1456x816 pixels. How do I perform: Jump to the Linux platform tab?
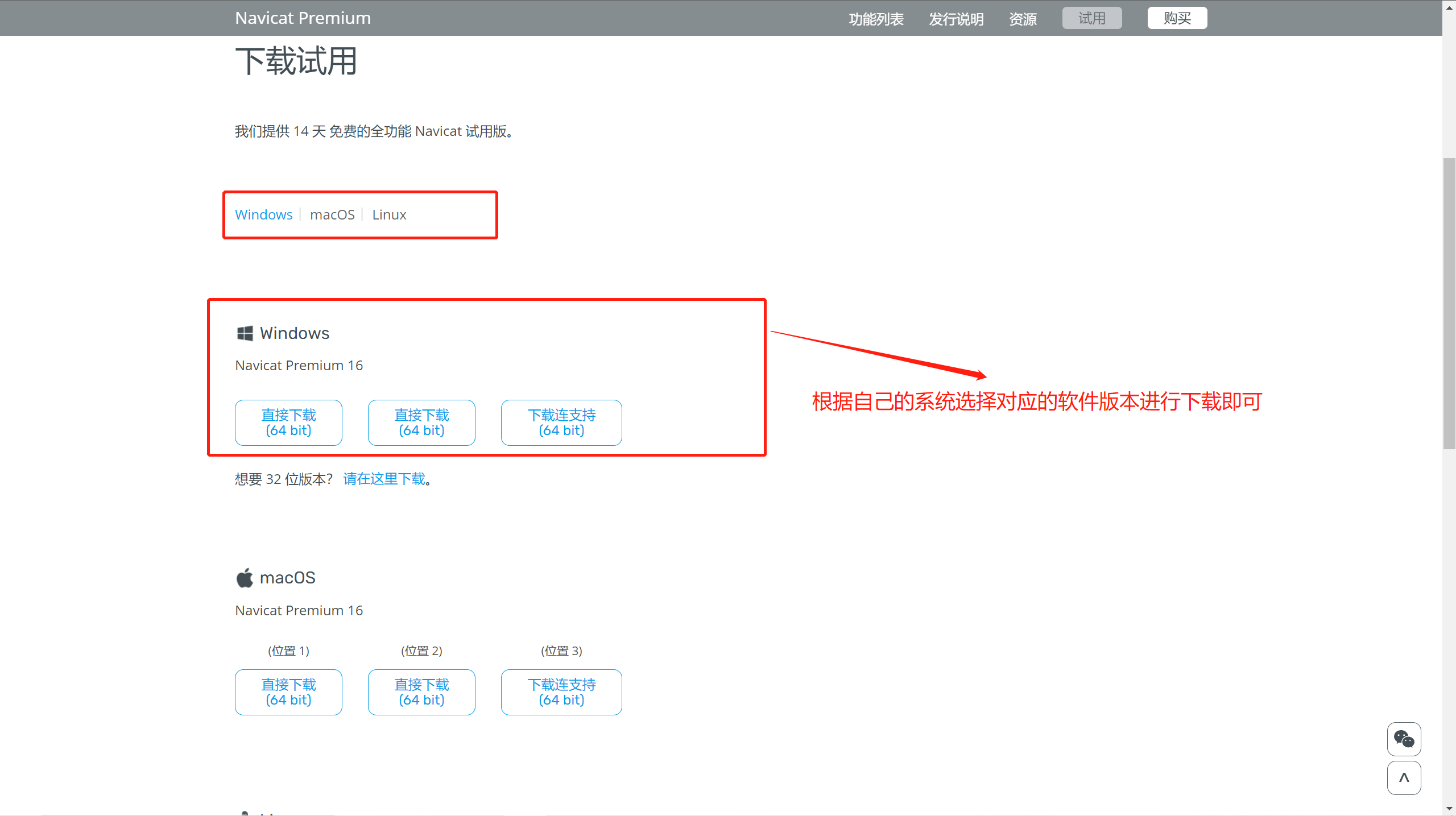[389, 215]
